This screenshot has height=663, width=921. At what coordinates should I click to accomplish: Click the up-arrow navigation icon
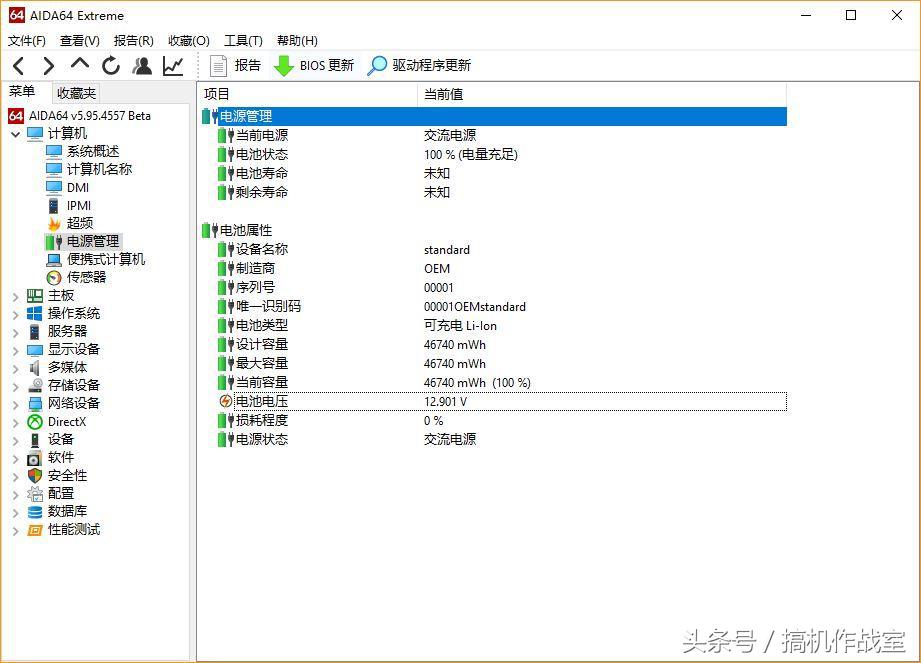79,64
